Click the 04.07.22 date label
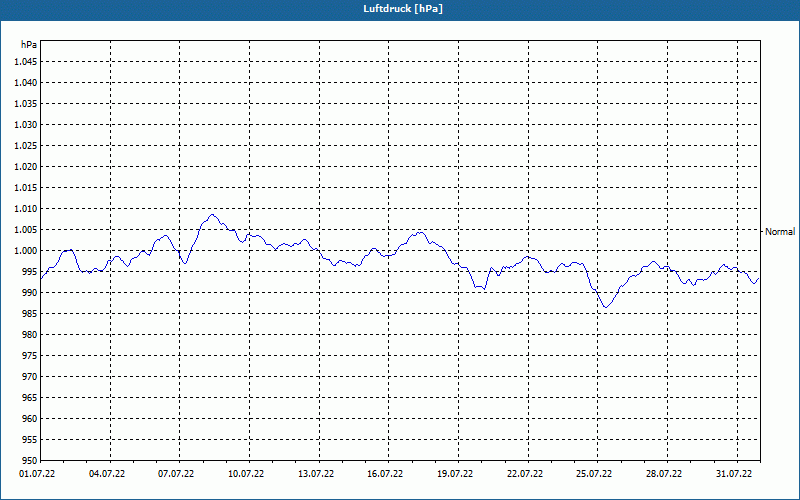 pos(107,474)
